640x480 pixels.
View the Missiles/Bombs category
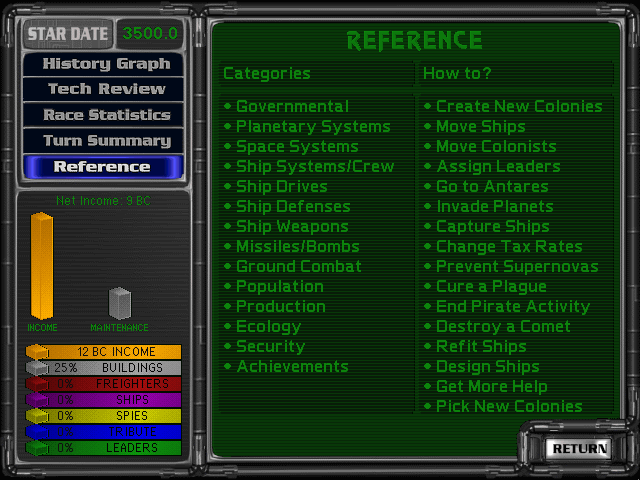(x=297, y=247)
